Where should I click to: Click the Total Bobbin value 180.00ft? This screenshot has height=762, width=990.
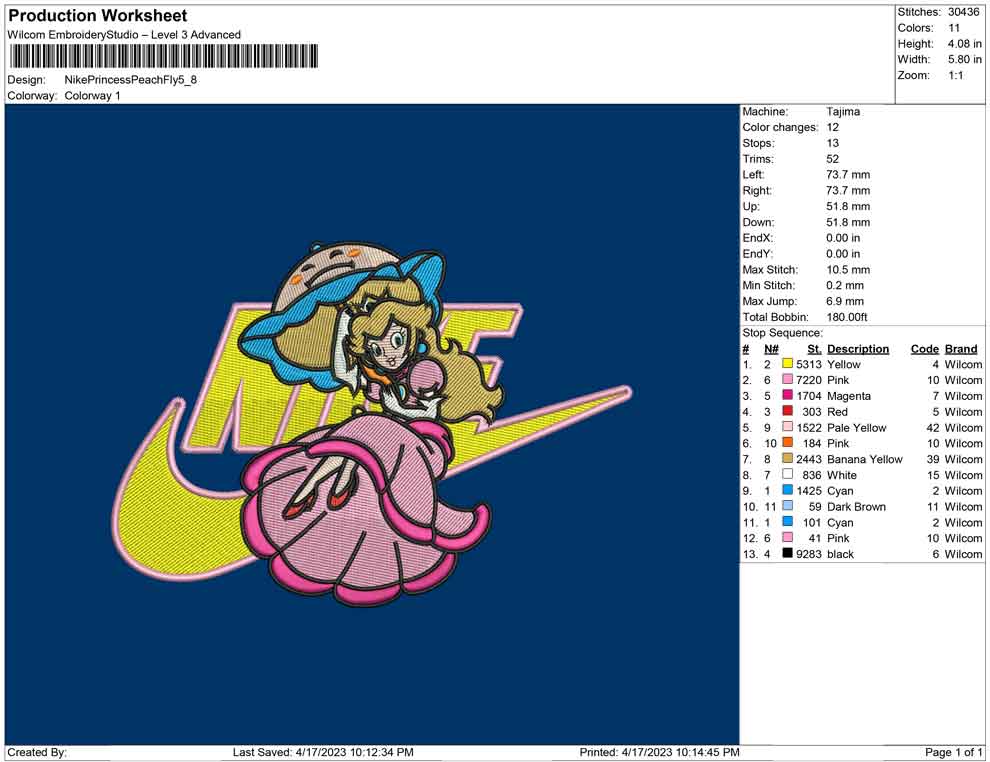coord(847,317)
